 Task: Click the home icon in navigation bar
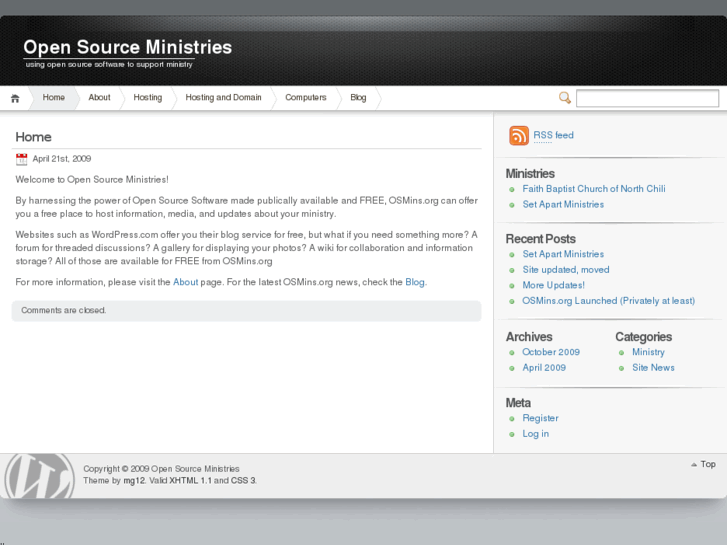click(15, 98)
